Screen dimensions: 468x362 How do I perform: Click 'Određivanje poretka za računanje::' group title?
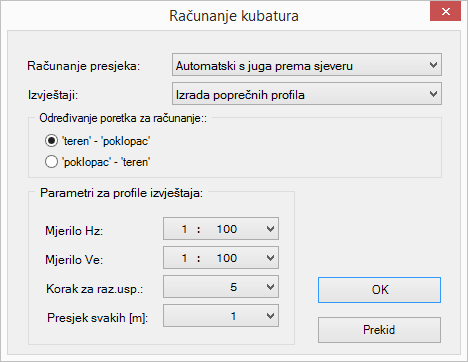123,118
